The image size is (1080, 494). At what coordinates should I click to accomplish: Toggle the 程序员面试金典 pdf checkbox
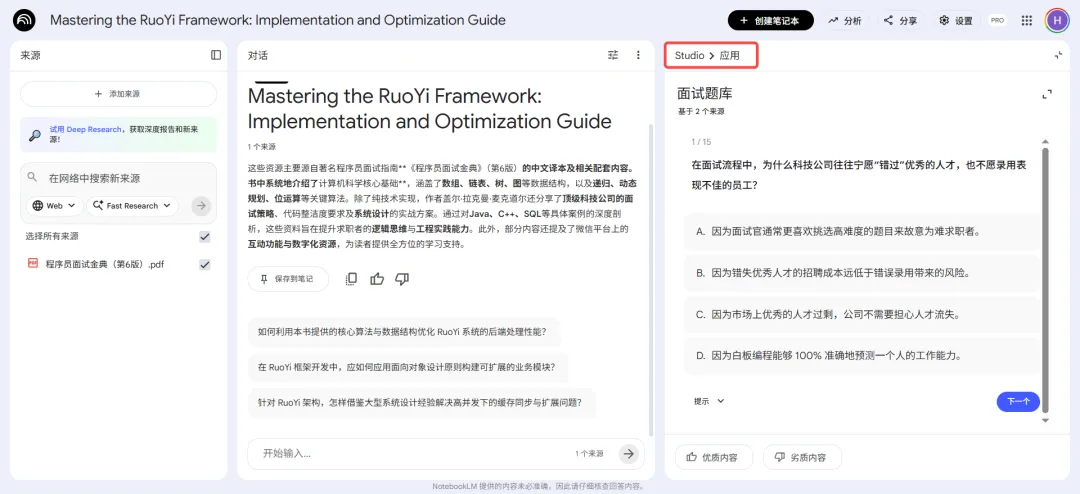pos(205,265)
